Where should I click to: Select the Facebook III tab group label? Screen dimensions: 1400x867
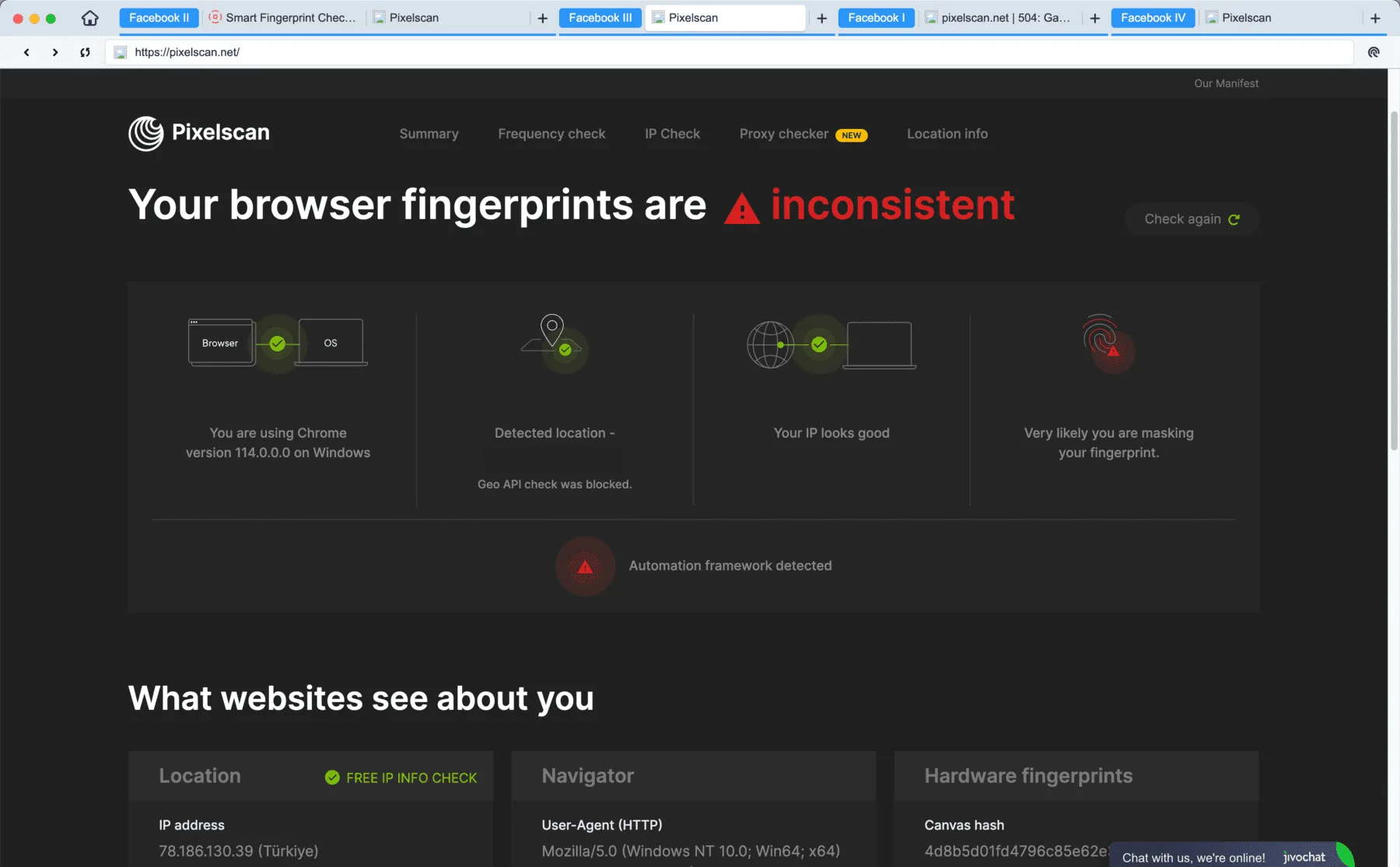tap(600, 18)
